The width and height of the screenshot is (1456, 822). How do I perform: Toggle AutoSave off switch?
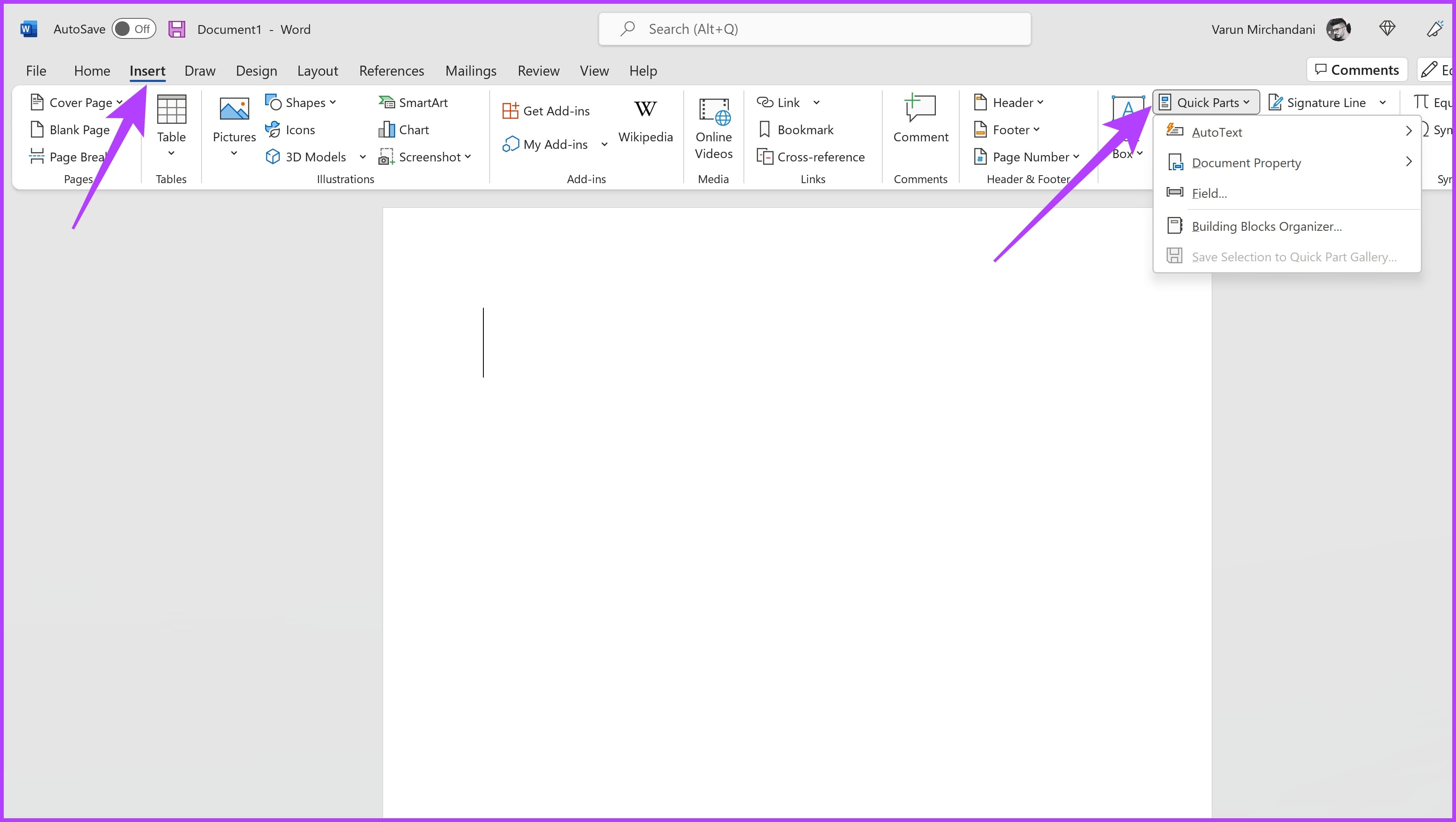pyautogui.click(x=134, y=28)
